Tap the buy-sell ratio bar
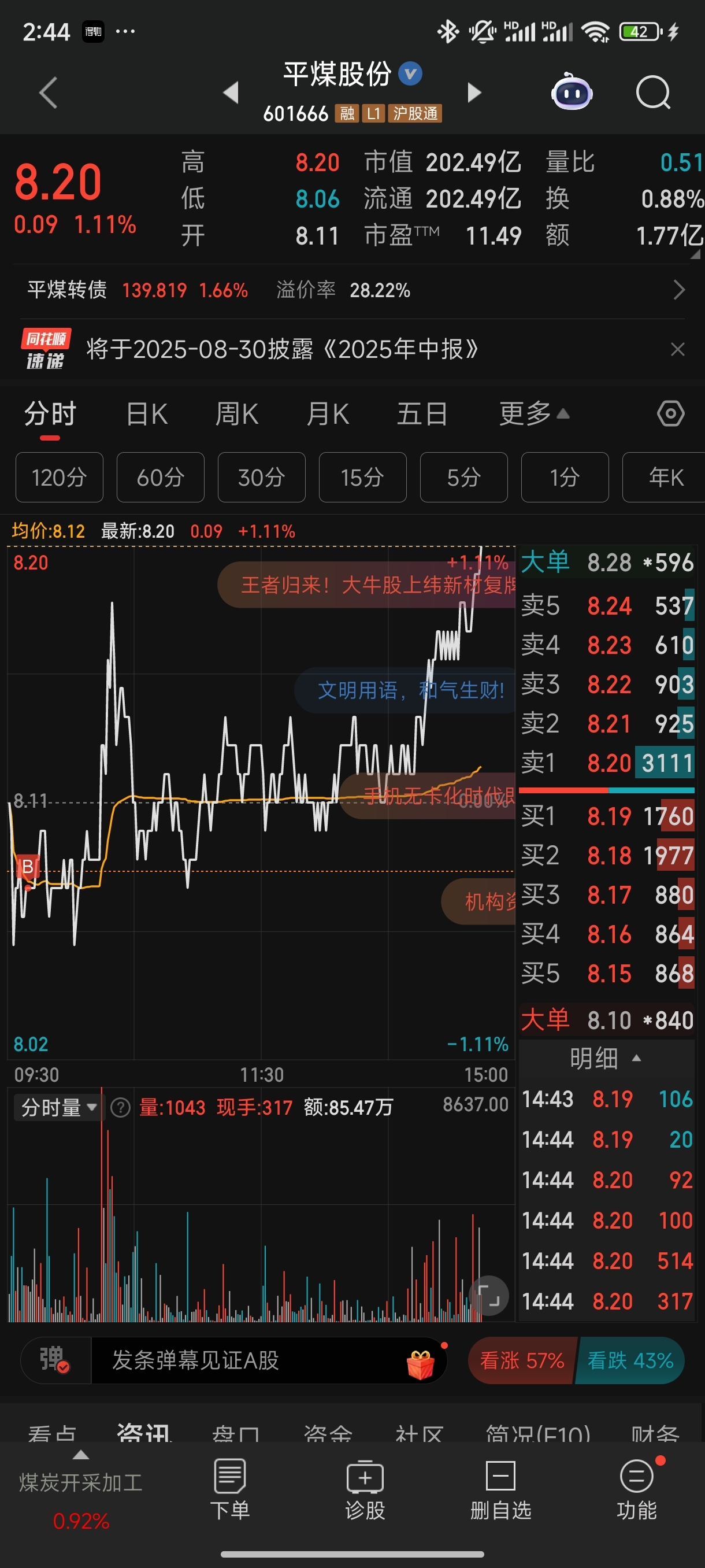Image resolution: width=705 pixels, height=1568 pixels. (606, 790)
